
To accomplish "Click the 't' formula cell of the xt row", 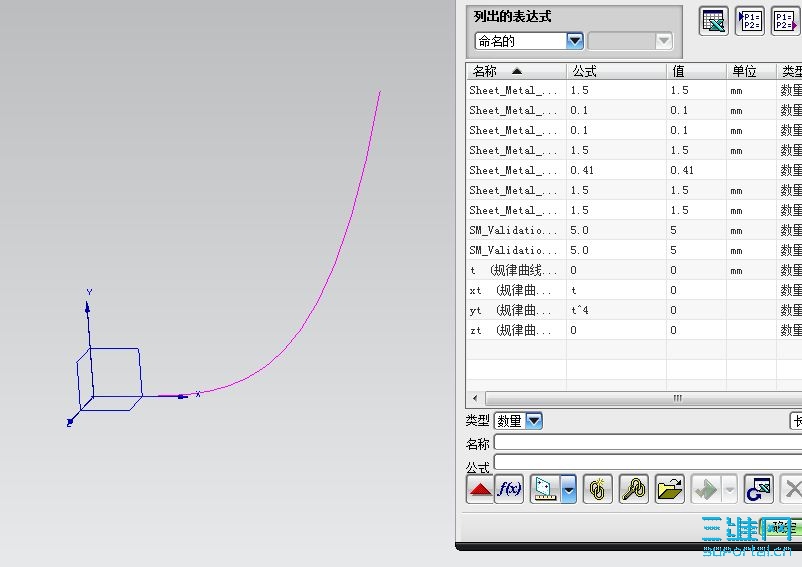I will coord(616,290).
